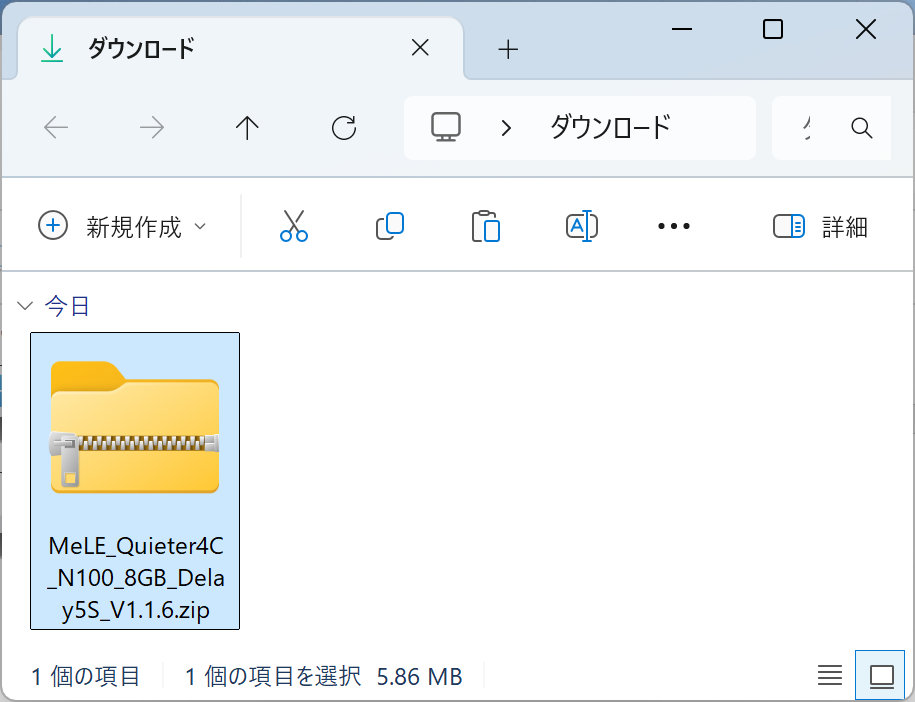Switch to details list view layout

click(829, 676)
